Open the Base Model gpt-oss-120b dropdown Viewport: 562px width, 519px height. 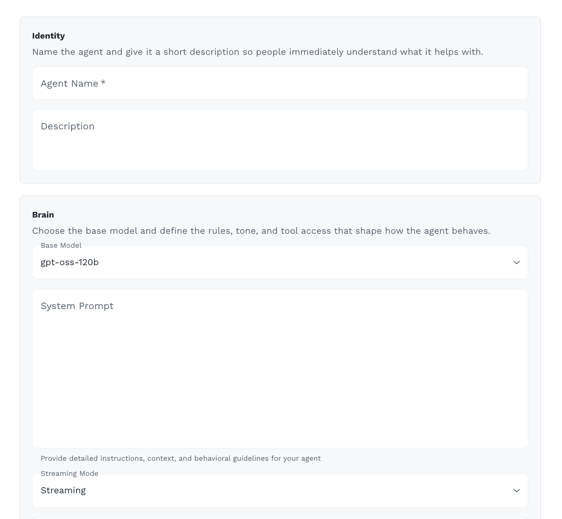(x=280, y=262)
